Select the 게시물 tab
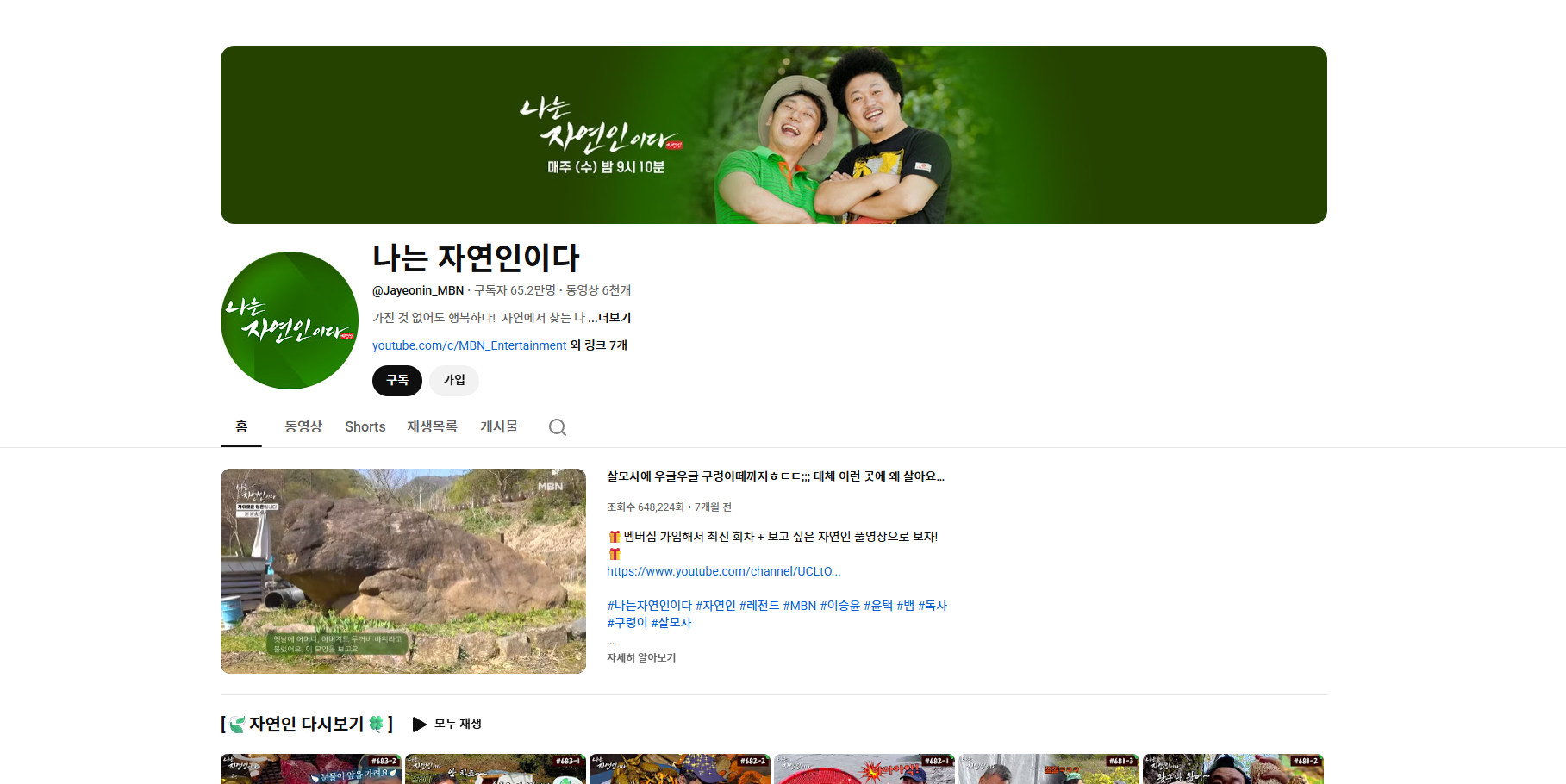1566x784 pixels. tap(499, 427)
